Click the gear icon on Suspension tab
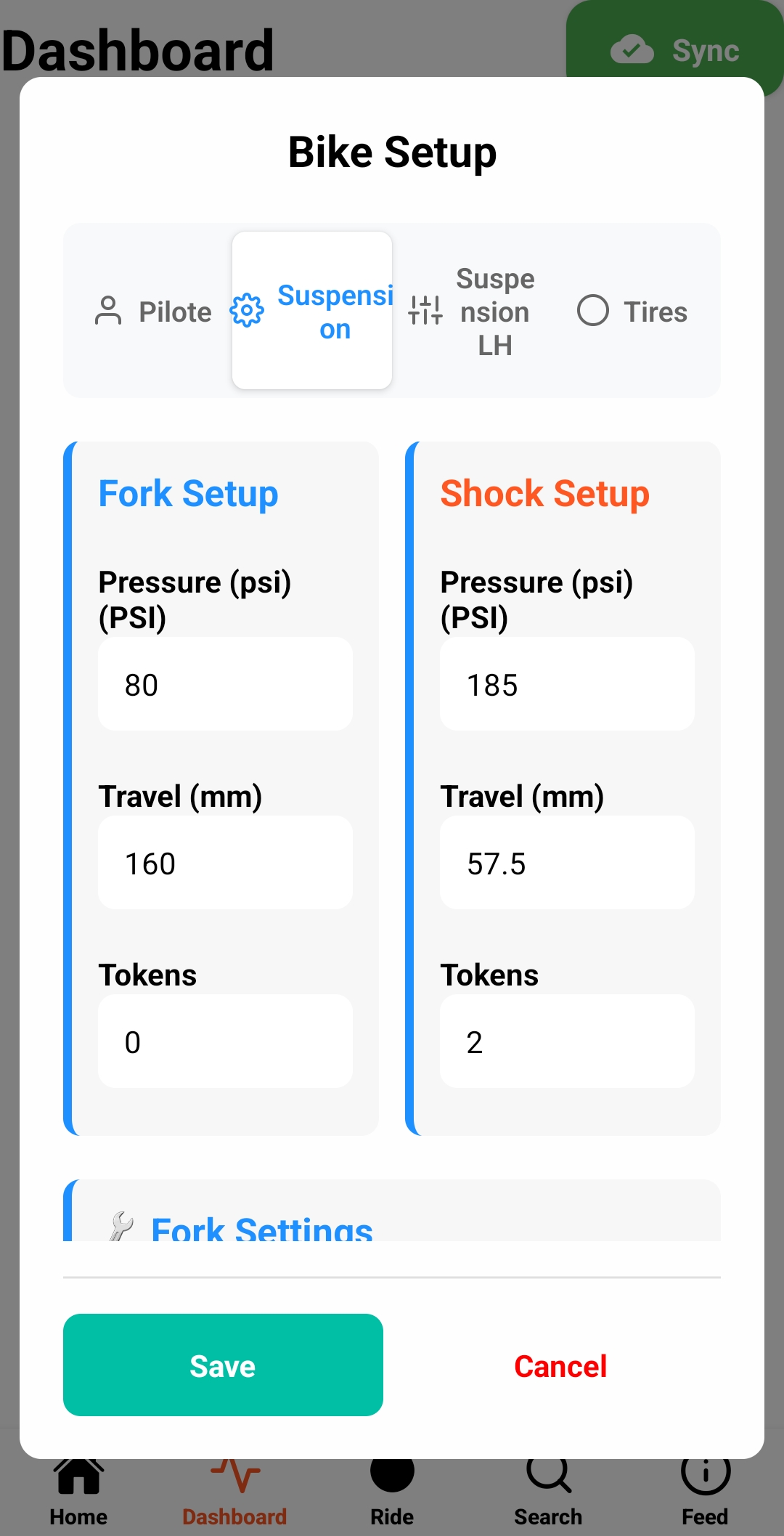 tap(247, 311)
